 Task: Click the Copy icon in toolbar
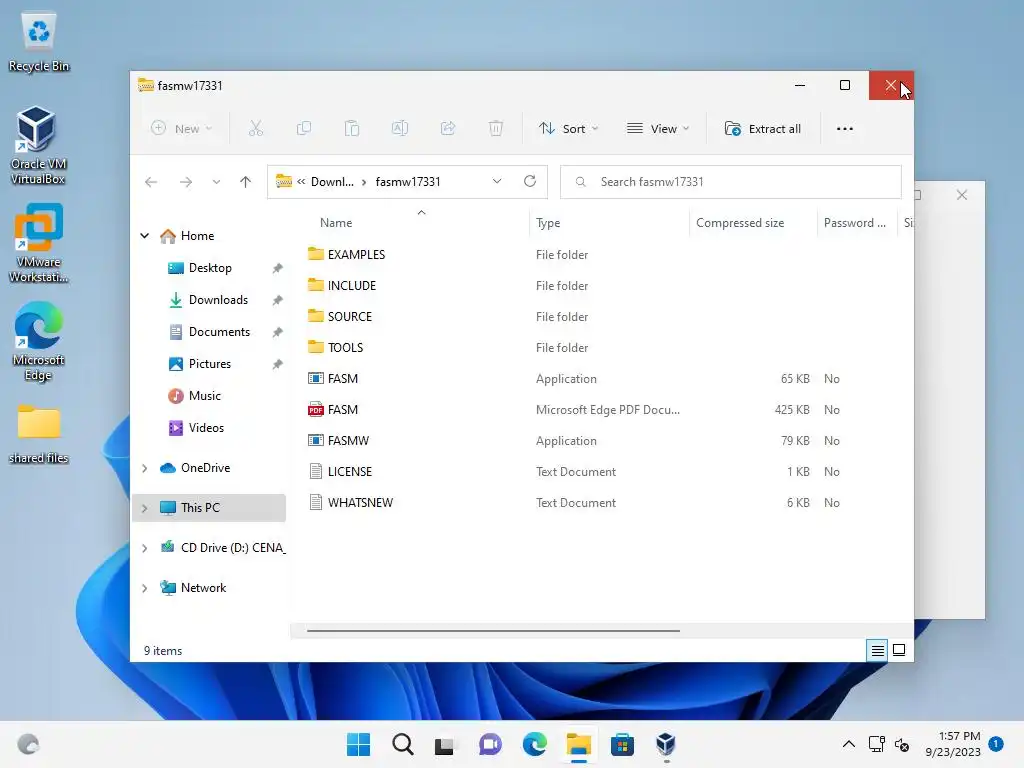pos(304,129)
